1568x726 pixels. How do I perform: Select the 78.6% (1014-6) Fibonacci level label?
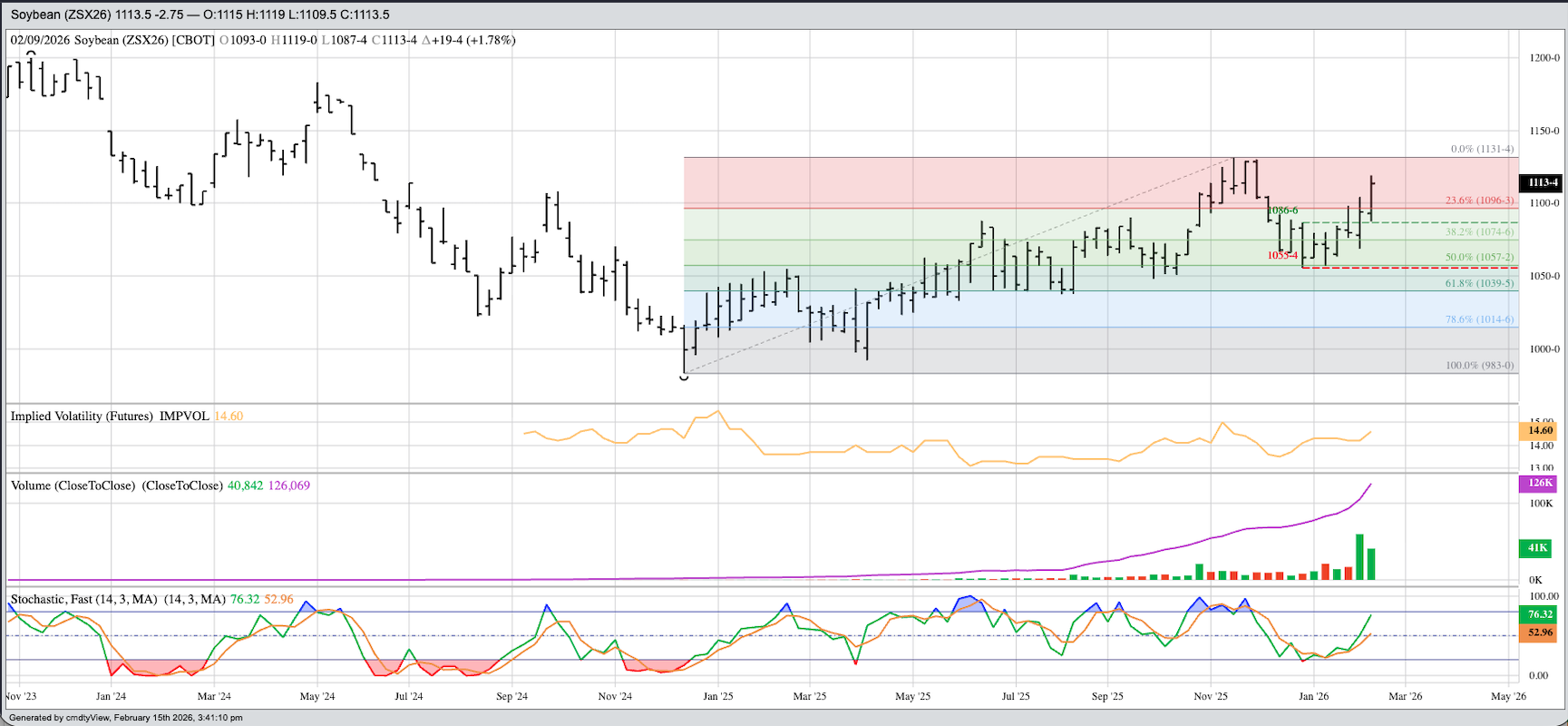[1479, 319]
